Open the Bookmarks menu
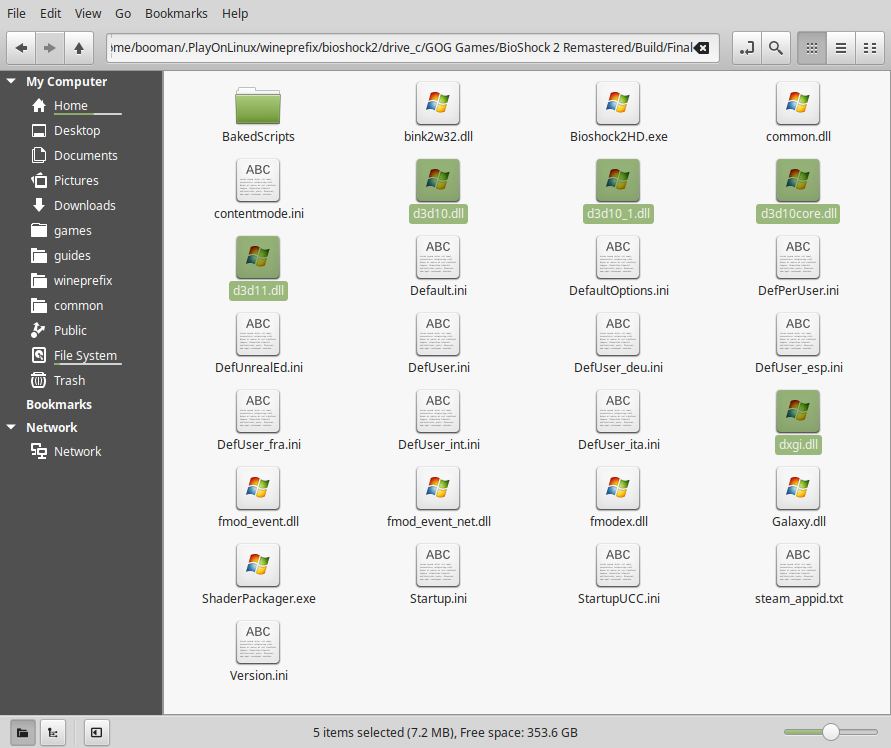Screen dimensions: 891x748 click(x=176, y=14)
